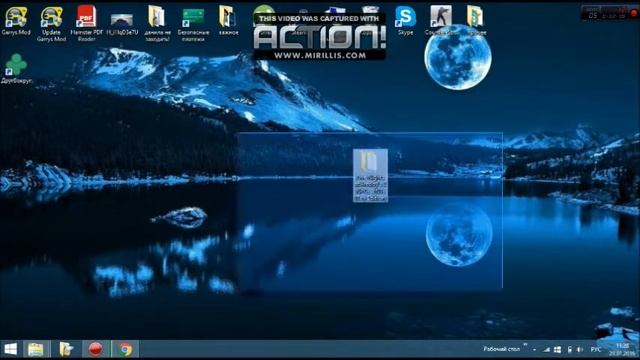Select the green Безопасные платежи shortcut
640x360 pixels.
pyautogui.click(x=193, y=25)
